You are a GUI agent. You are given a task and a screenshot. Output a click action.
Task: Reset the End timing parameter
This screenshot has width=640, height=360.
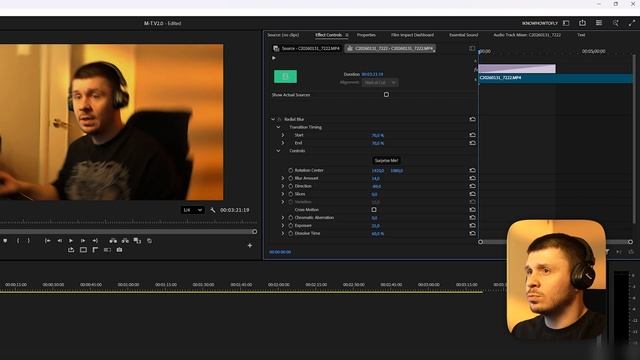[472, 143]
